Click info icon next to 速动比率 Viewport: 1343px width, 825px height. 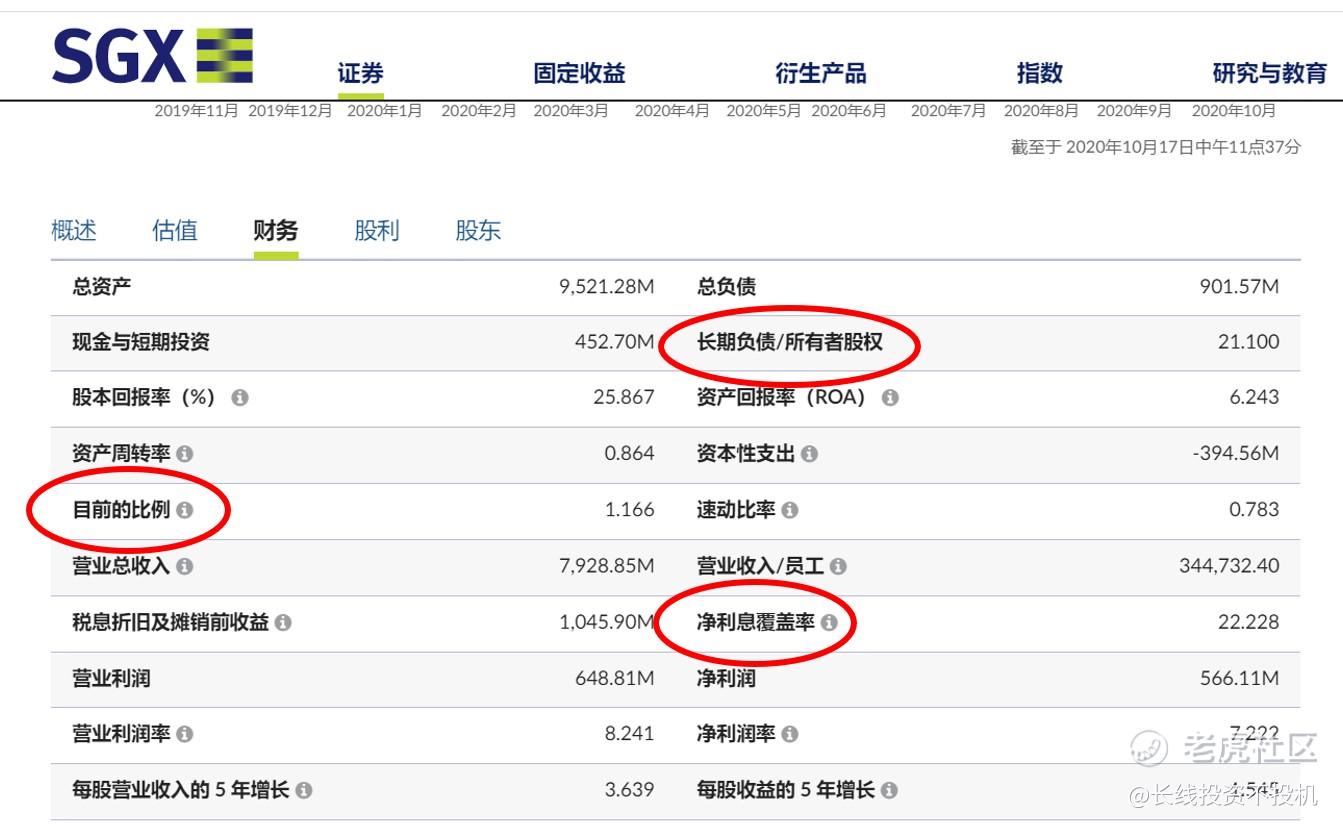coord(790,510)
